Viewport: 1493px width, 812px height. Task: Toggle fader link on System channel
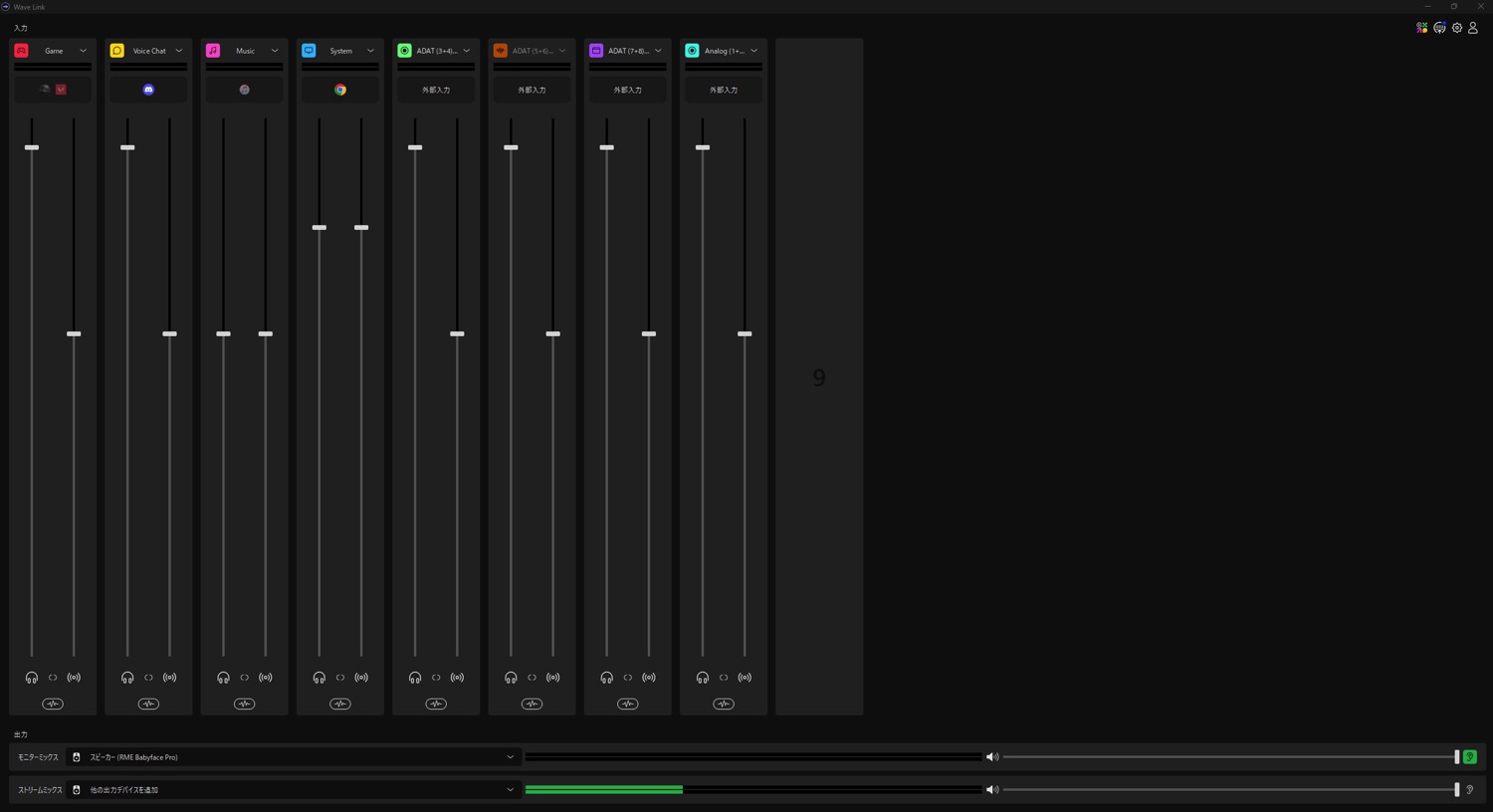340,678
